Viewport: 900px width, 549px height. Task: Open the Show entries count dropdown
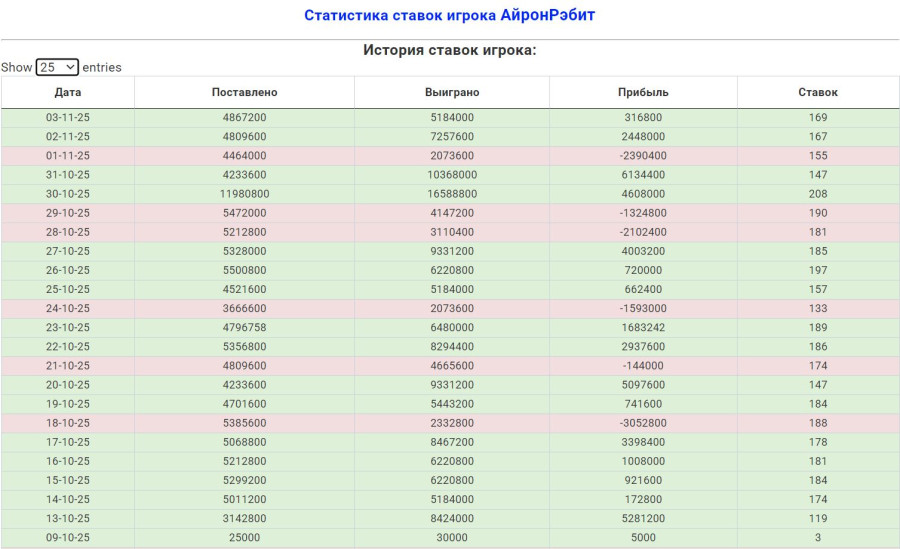pyautogui.click(x=57, y=67)
